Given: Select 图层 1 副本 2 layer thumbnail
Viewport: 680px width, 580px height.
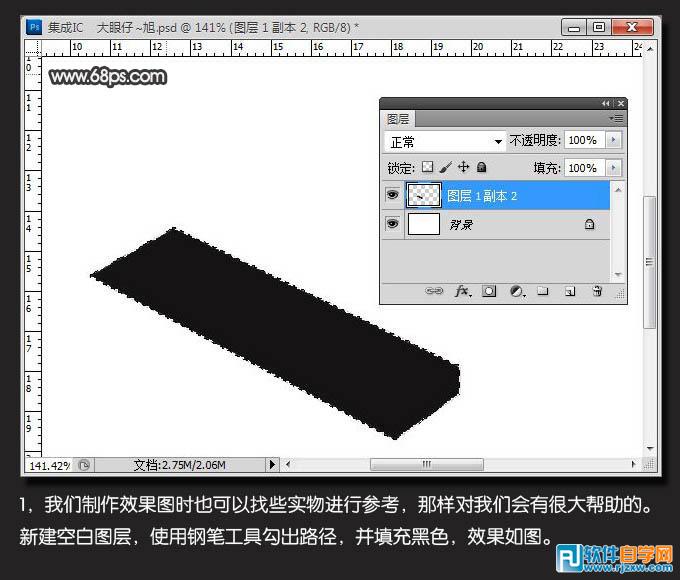Looking at the screenshot, I should [424, 195].
